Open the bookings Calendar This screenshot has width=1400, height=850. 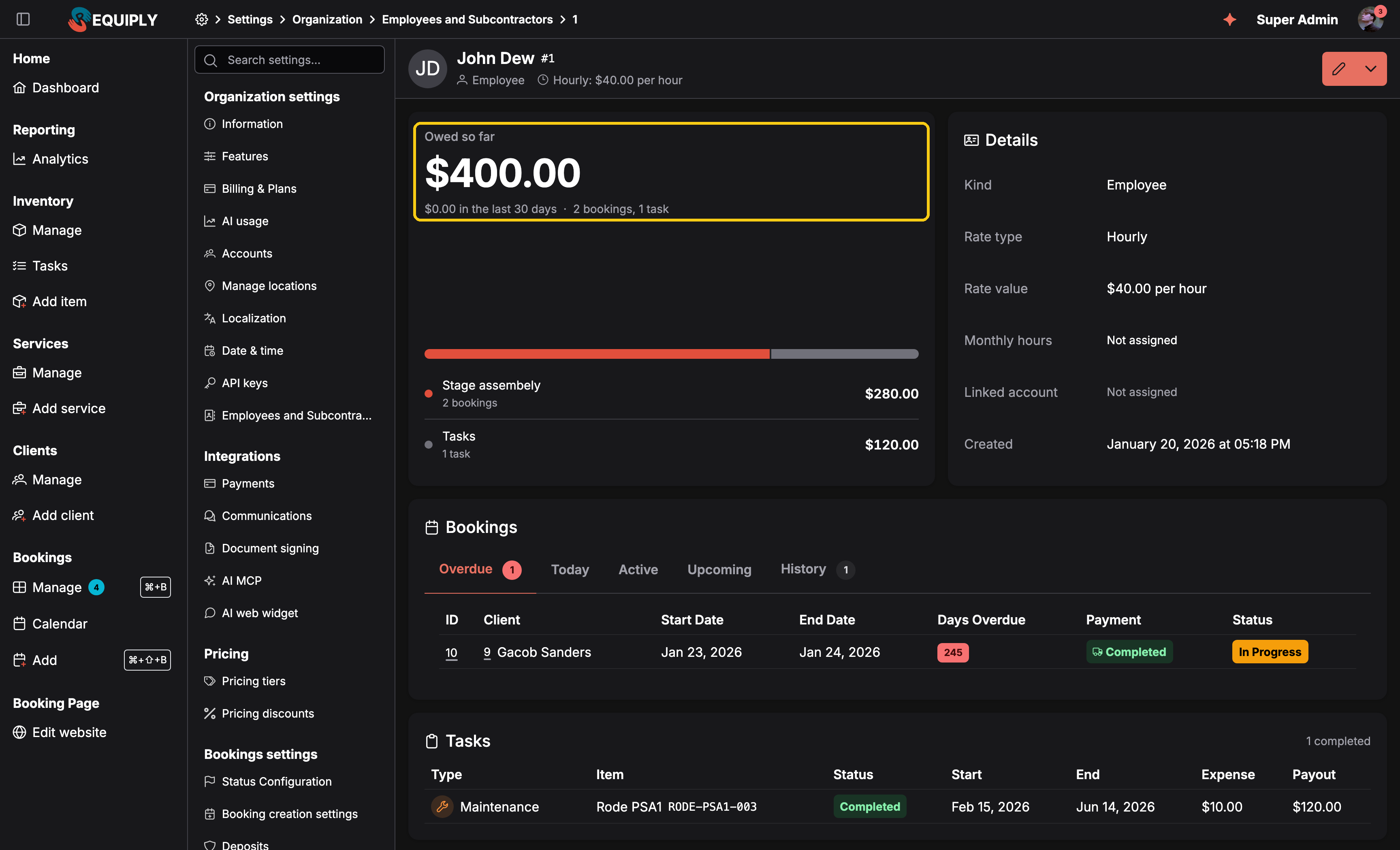point(50,624)
